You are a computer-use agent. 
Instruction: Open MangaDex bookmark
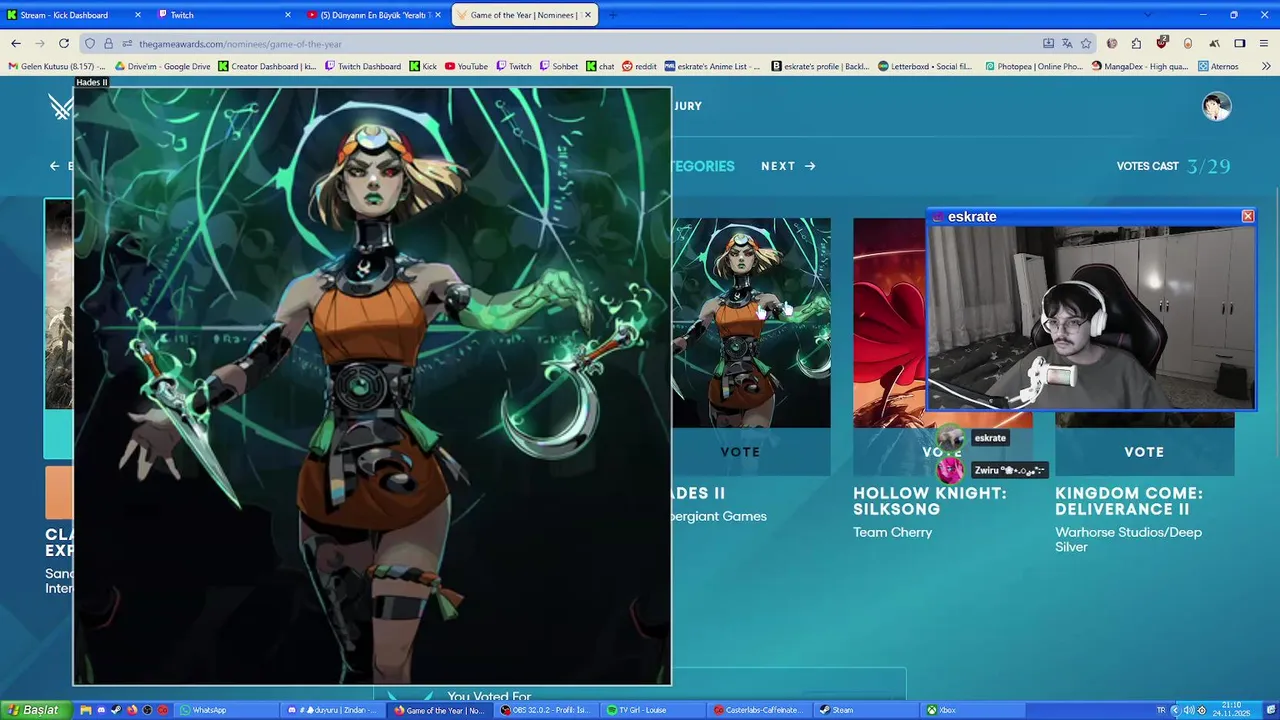(x=1140, y=66)
